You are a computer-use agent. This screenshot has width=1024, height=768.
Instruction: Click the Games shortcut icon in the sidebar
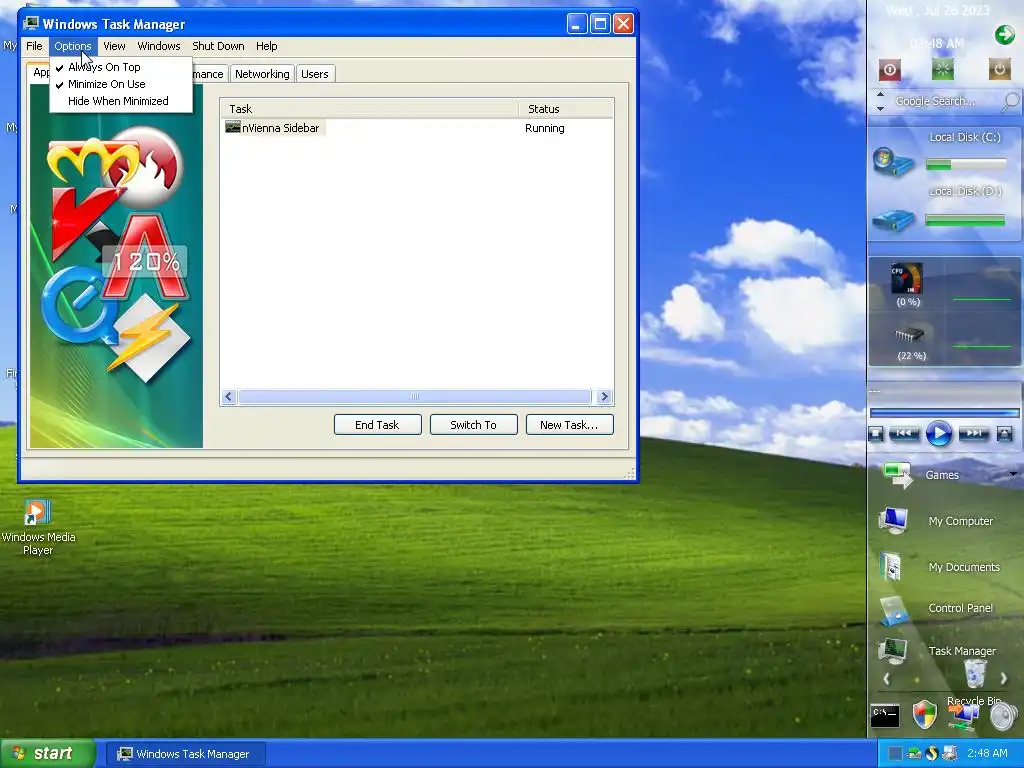pos(898,475)
